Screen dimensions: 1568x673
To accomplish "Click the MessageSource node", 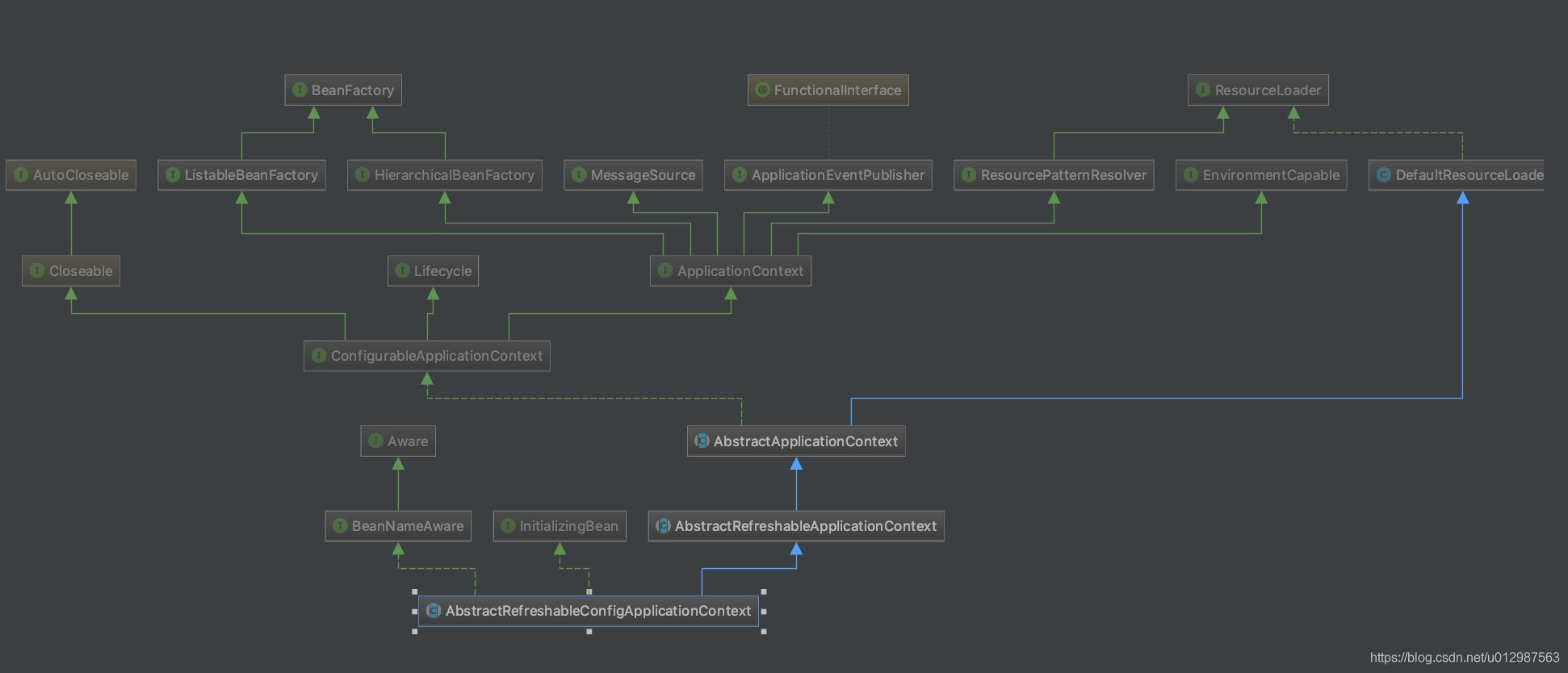I will coord(633,175).
